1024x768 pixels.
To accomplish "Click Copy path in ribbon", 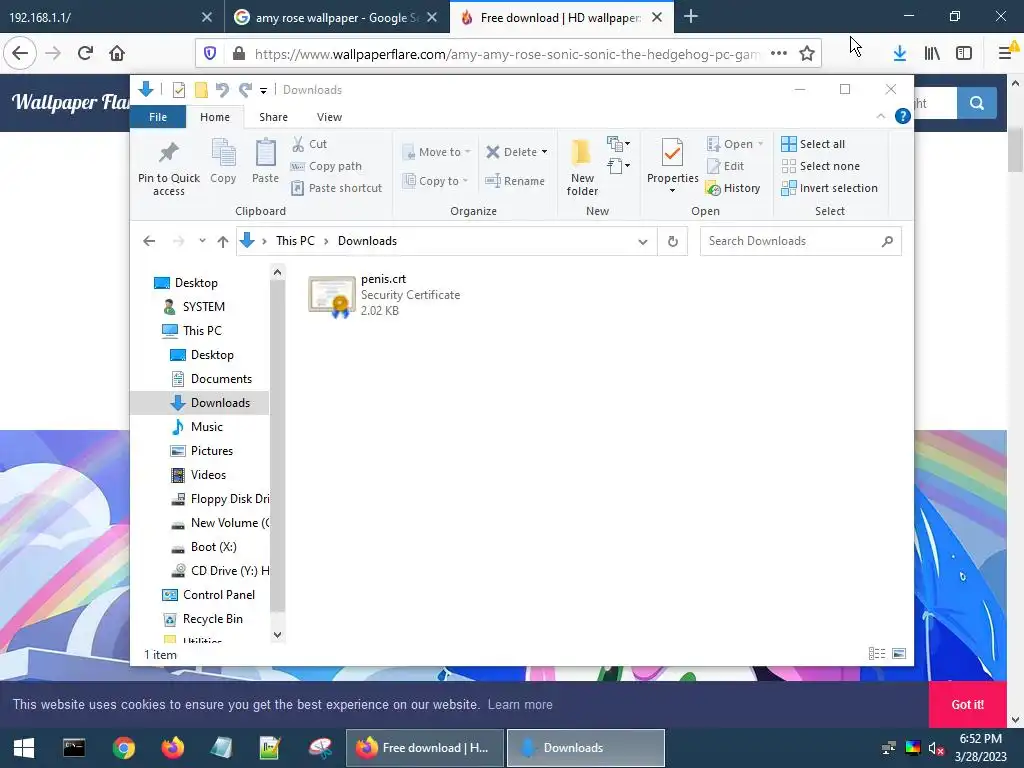I will (x=326, y=166).
